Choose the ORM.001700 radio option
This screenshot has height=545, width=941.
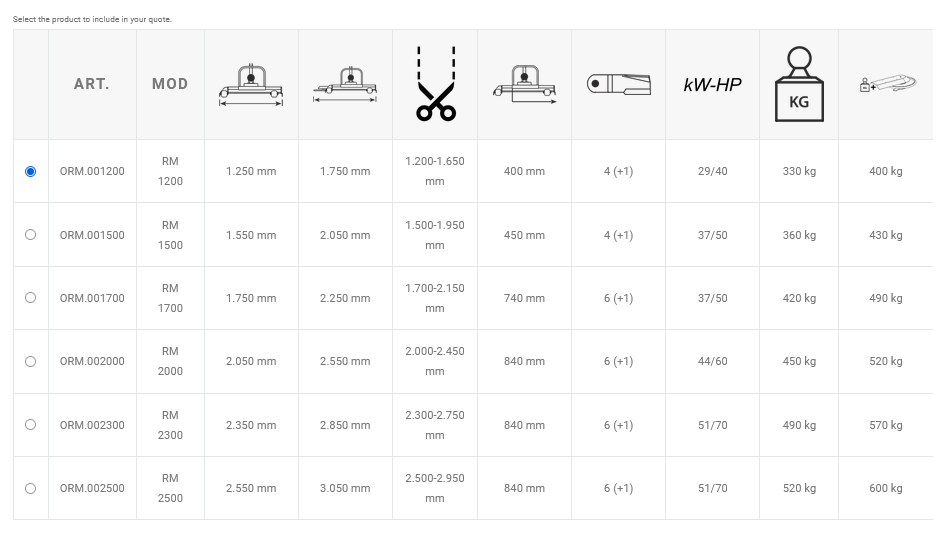[30, 298]
